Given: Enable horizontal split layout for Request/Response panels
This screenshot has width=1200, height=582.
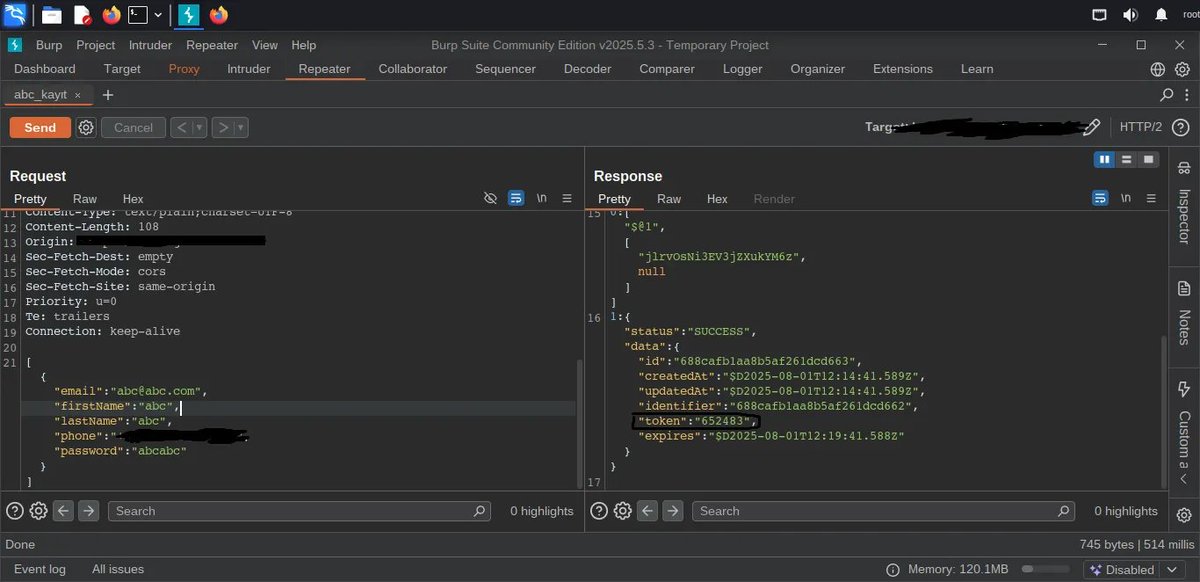Looking at the screenshot, I should tap(1126, 159).
